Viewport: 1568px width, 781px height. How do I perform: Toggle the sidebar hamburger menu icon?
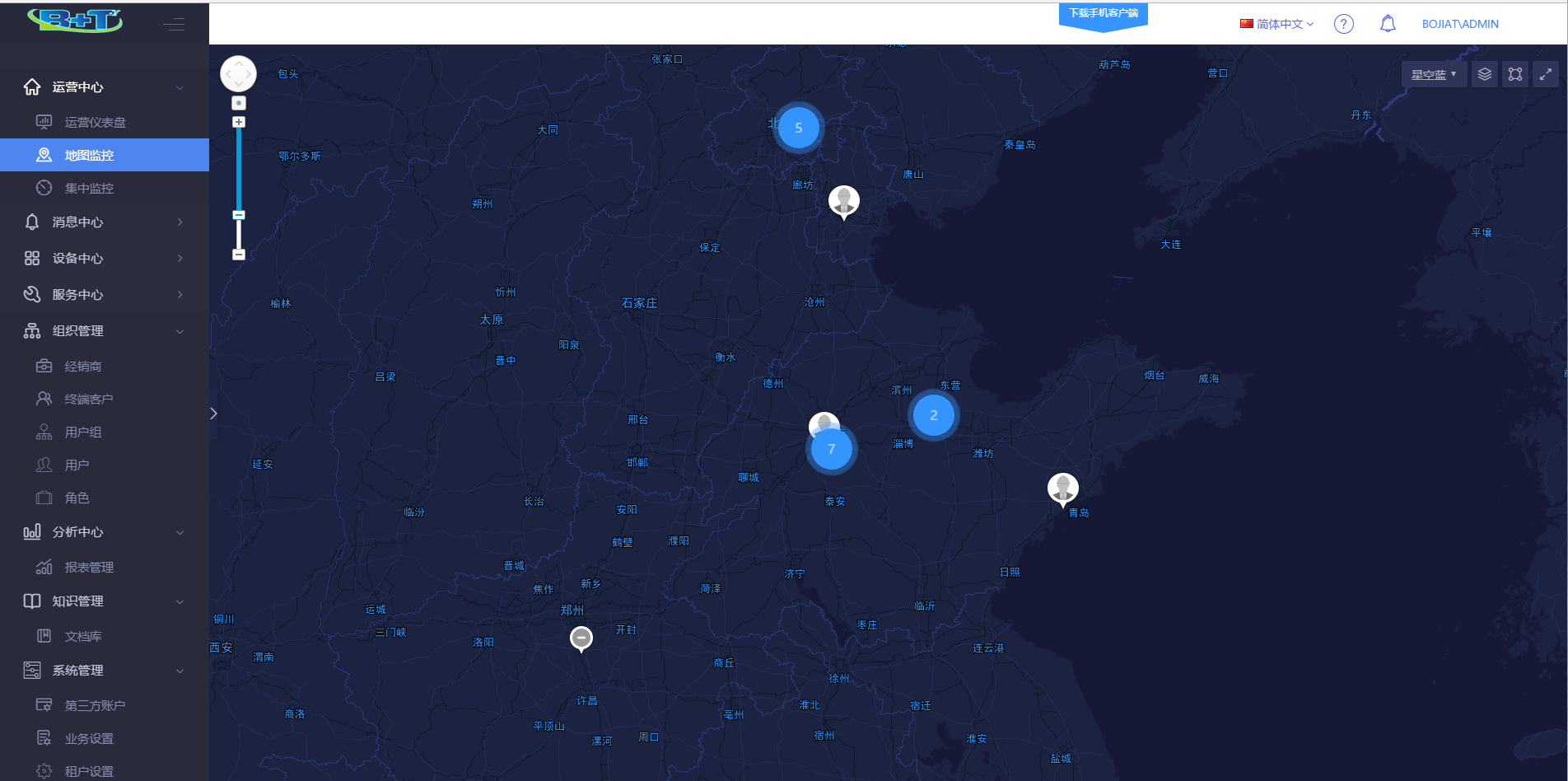coord(174,24)
